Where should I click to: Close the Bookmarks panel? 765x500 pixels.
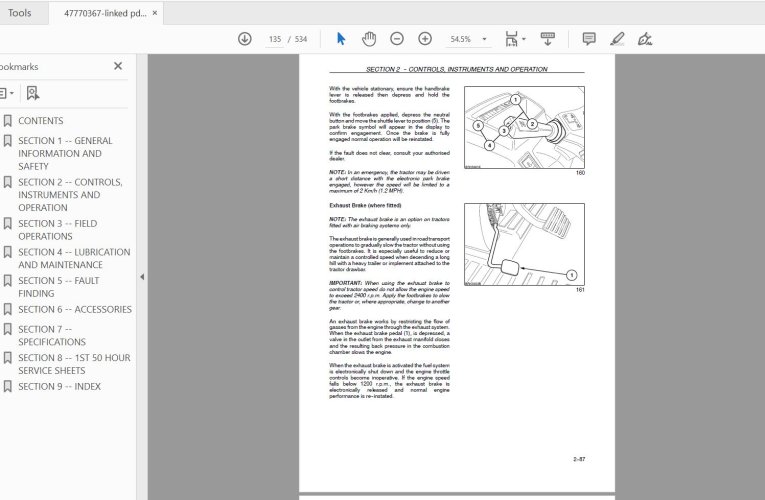[x=118, y=66]
